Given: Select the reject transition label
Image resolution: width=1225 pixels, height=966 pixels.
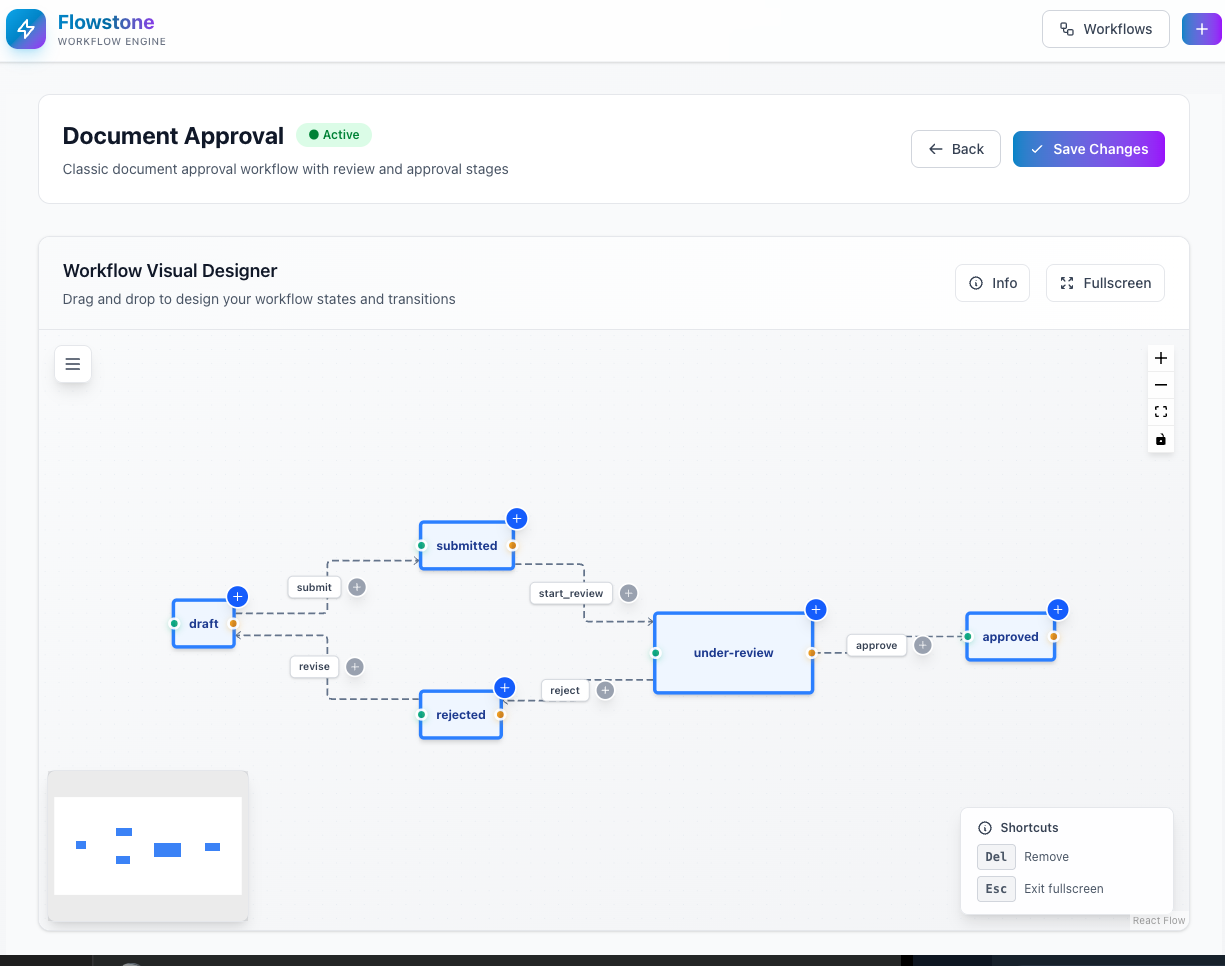Looking at the screenshot, I should click(x=565, y=690).
